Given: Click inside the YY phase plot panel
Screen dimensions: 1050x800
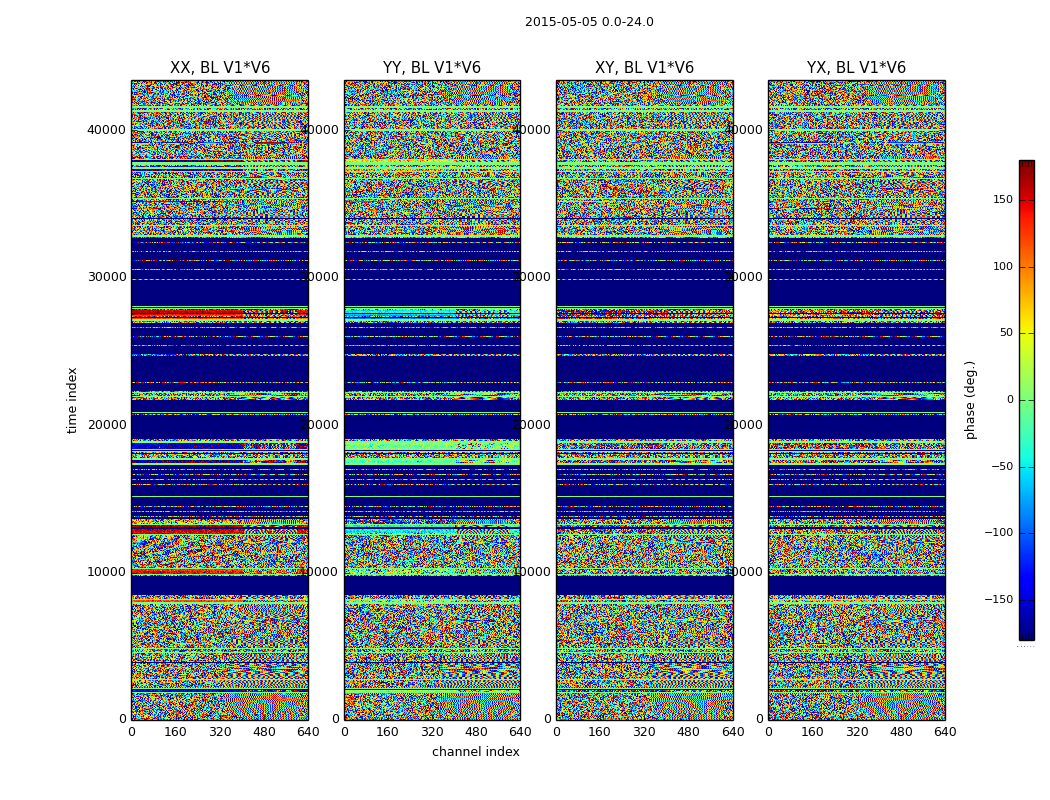Looking at the screenshot, I should coord(431,400).
